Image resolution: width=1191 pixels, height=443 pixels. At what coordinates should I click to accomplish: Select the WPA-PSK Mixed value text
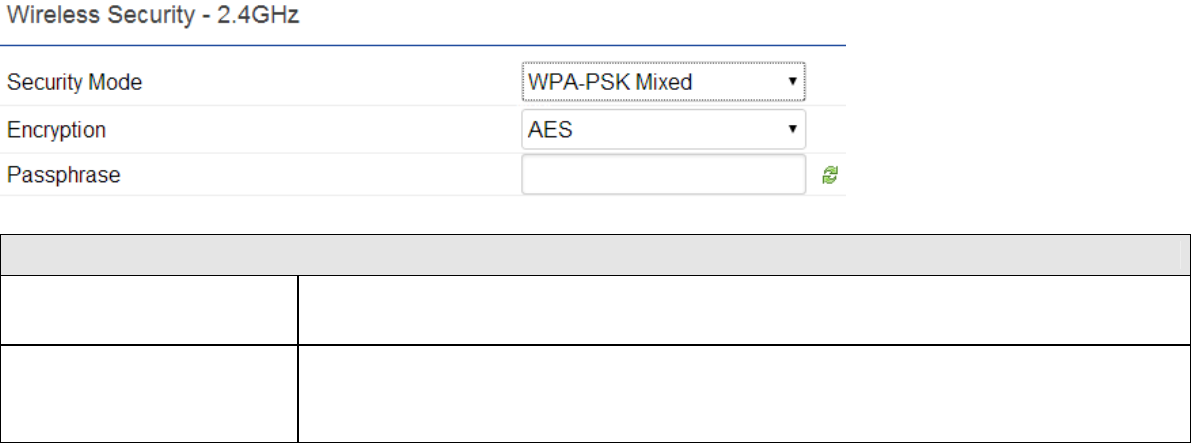[610, 82]
